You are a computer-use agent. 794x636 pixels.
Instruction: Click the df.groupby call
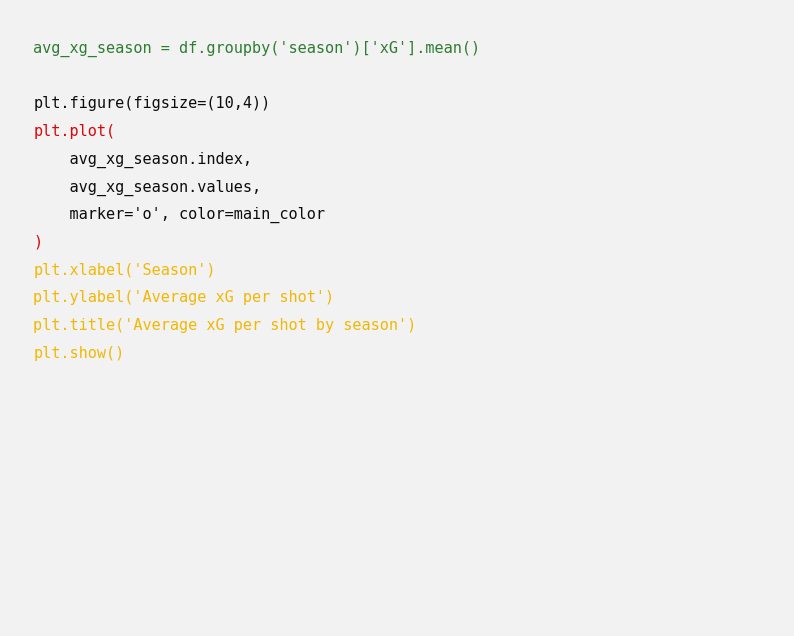coord(224,48)
